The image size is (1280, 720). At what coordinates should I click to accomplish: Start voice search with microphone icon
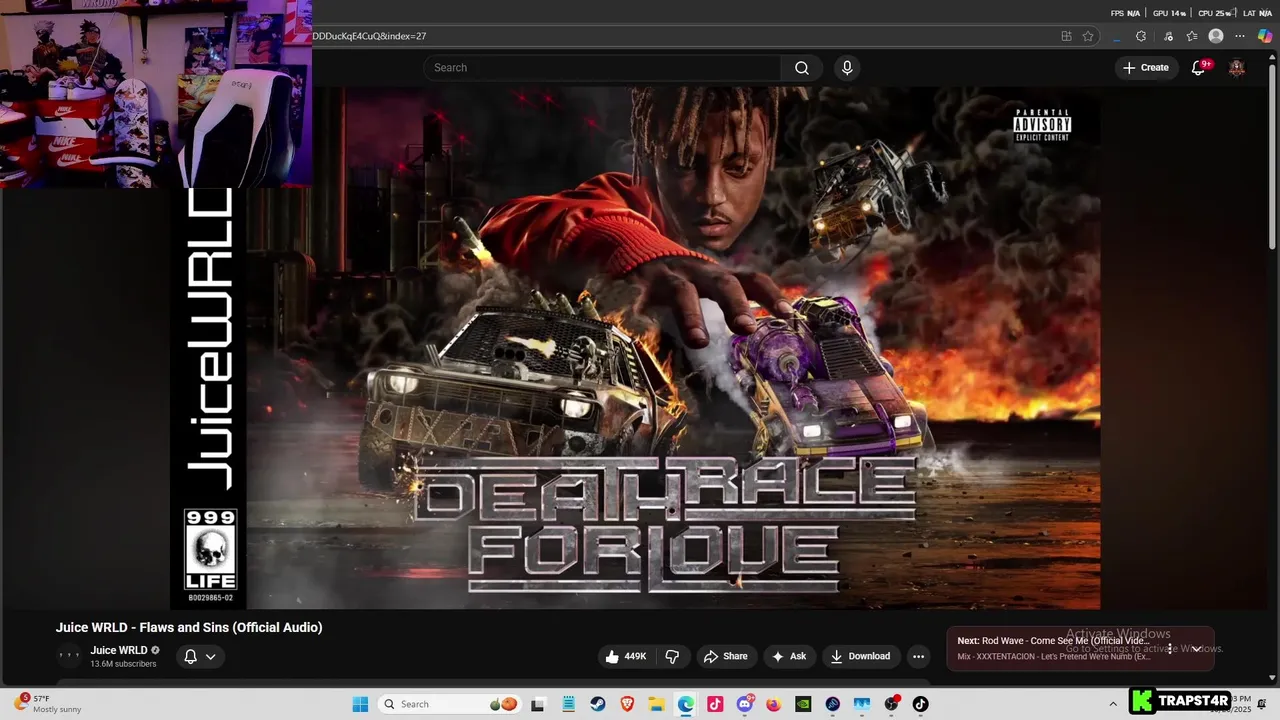click(847, 68)
